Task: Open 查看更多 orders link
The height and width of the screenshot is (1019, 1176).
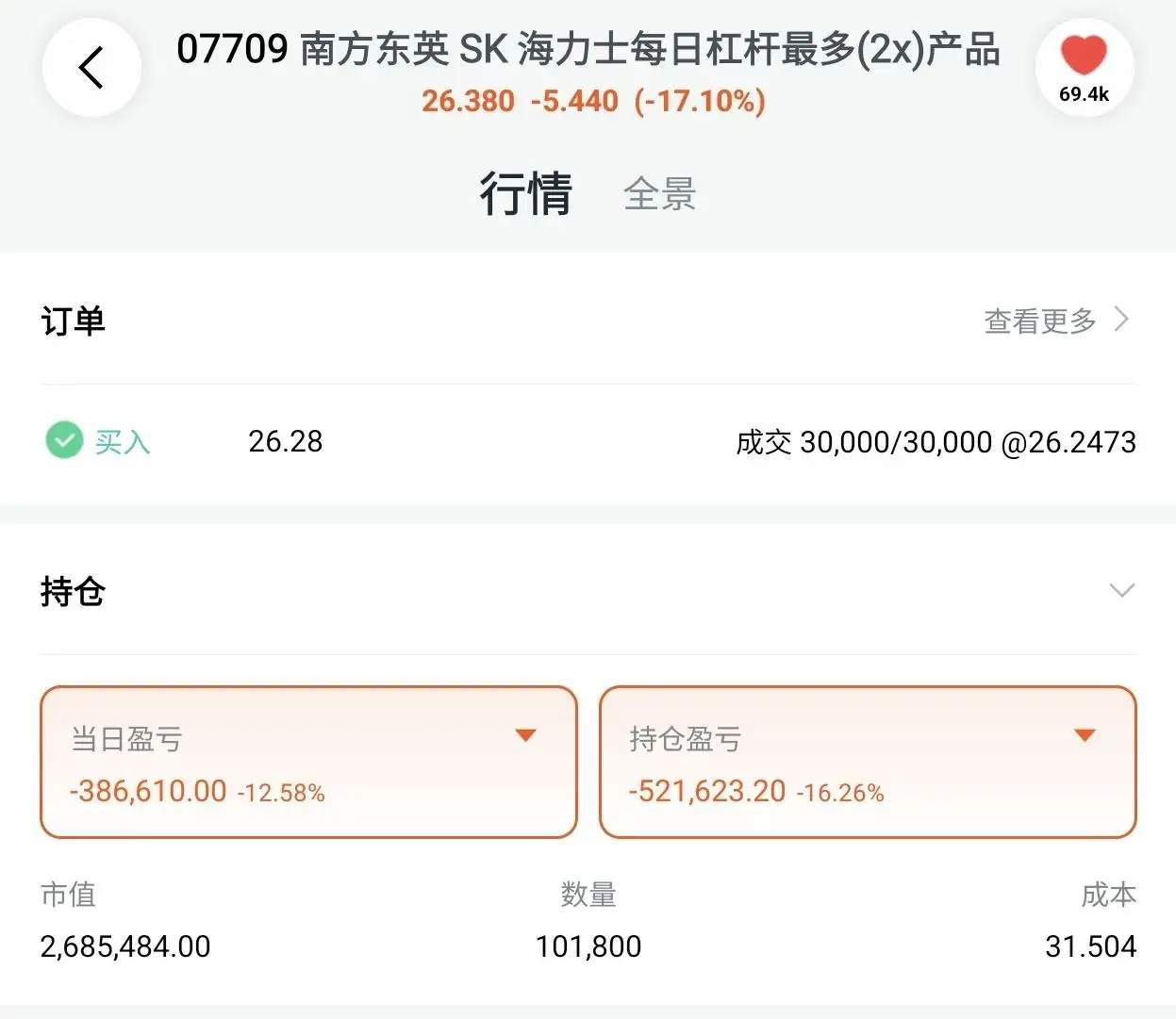Action: pos(1040,320)
